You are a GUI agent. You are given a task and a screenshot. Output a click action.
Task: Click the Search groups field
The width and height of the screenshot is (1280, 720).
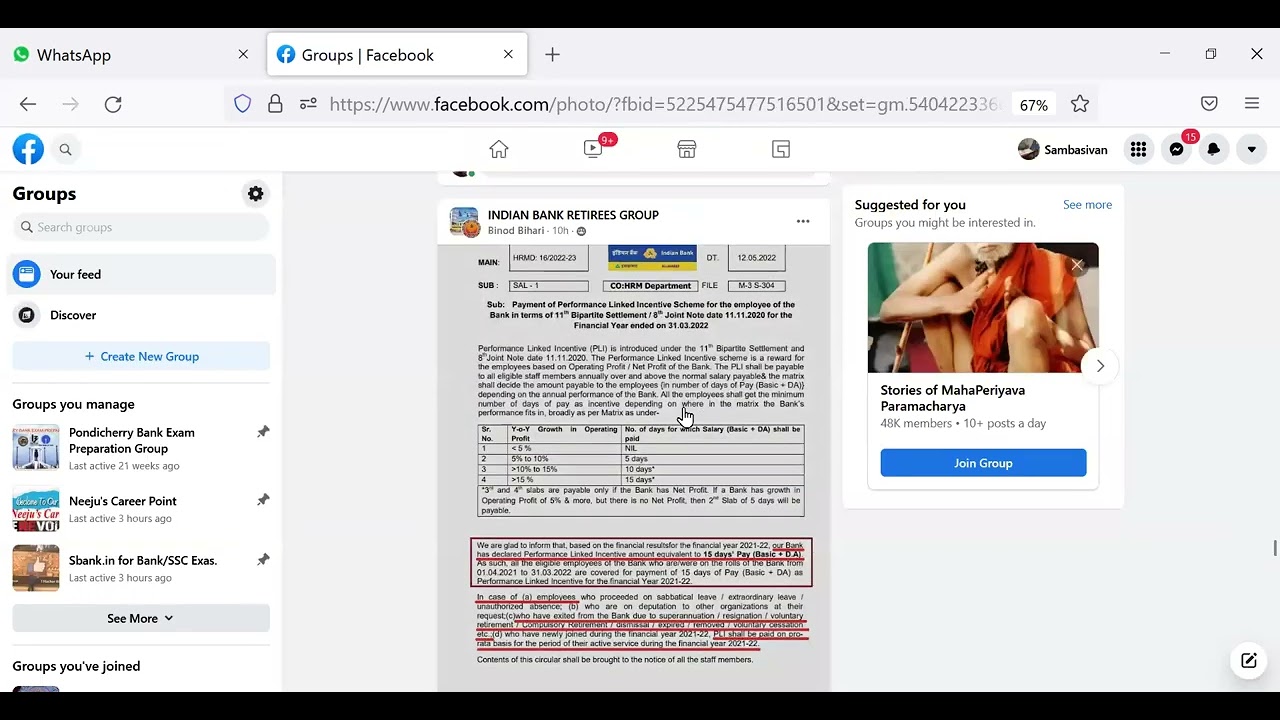[141, 227]
